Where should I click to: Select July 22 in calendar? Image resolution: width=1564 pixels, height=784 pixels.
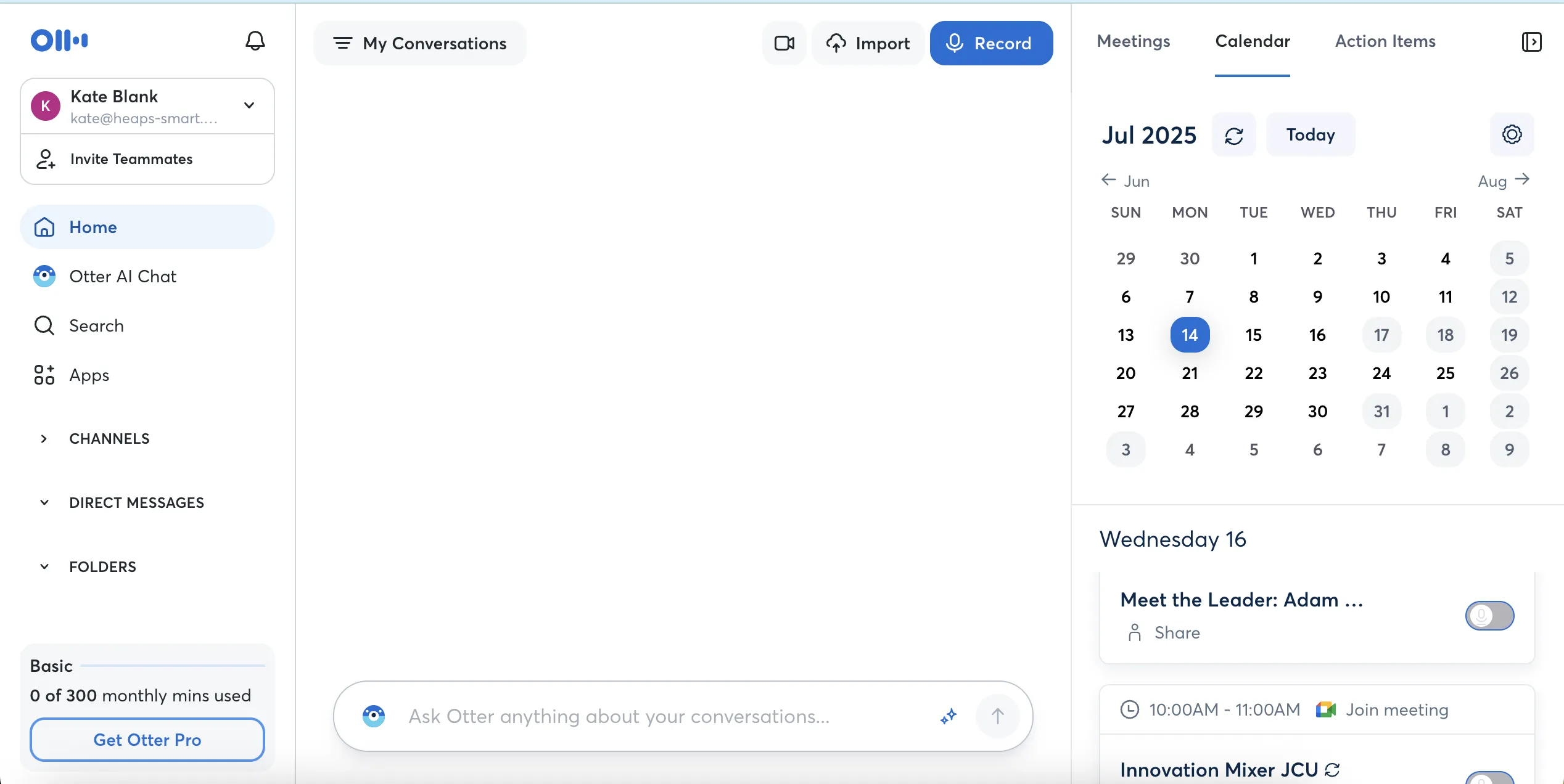[1254, 373]
